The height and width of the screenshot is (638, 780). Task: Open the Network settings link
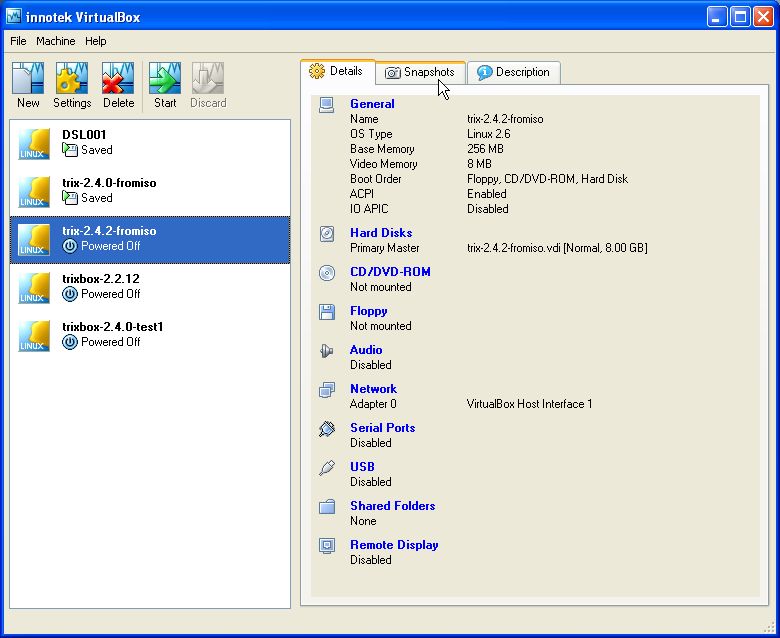[373, 389]
